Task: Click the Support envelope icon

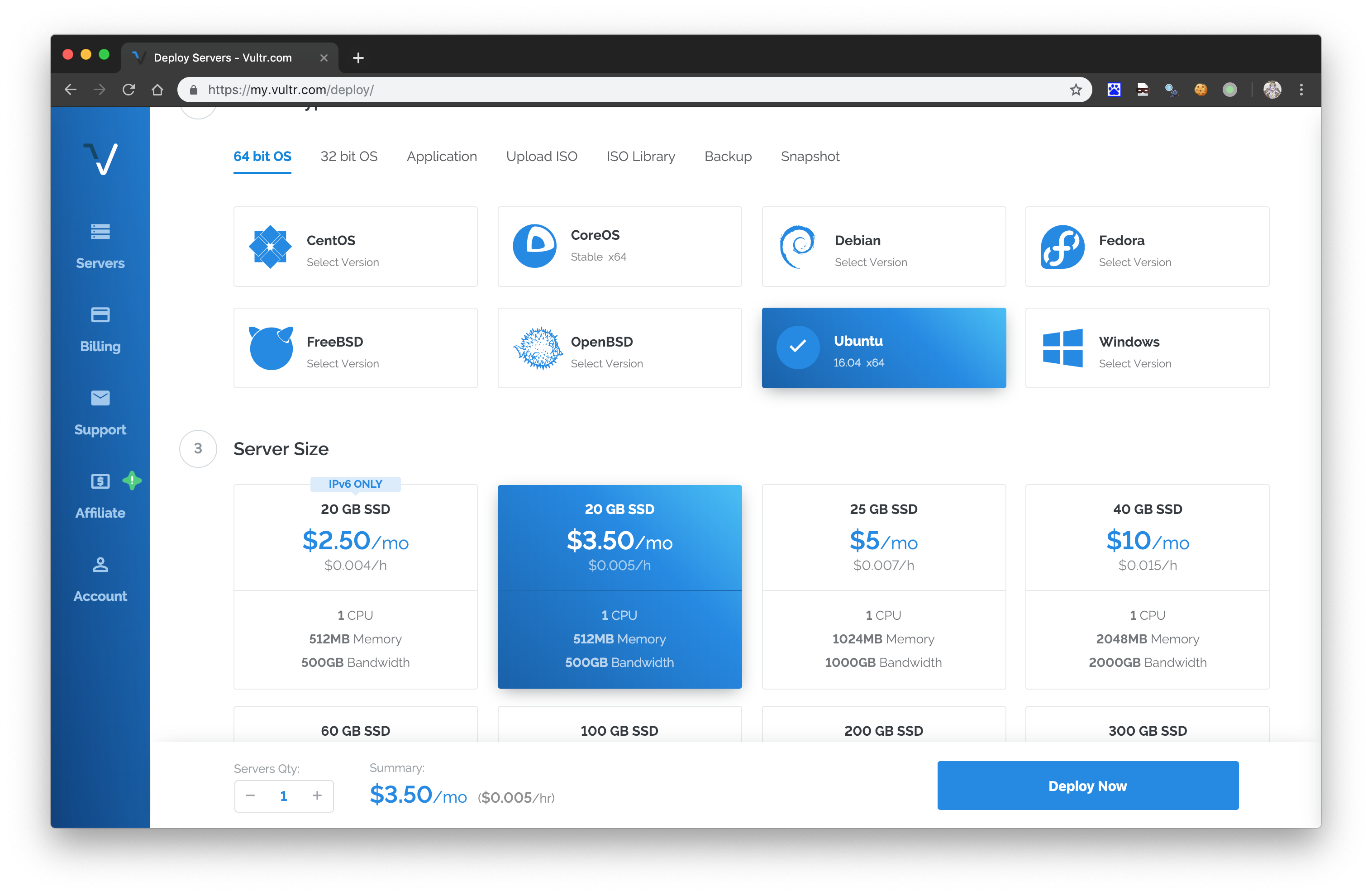Action: pyautogui.click(x=100, y=398)
